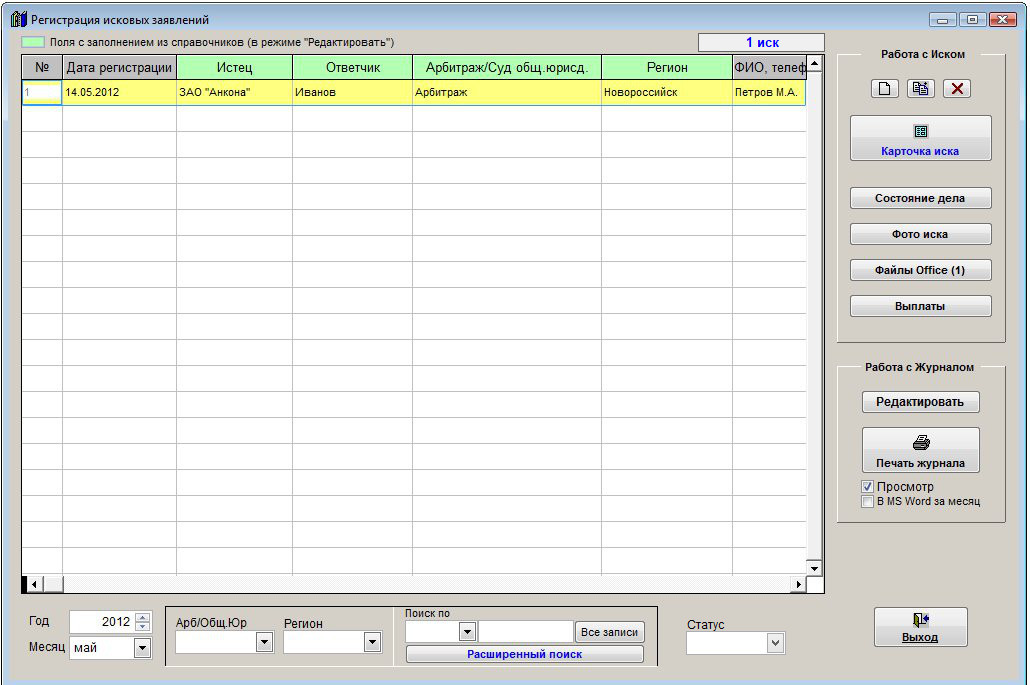Select the cell Арбитраж
This screenshot has height=685, width=1030.
506,93
